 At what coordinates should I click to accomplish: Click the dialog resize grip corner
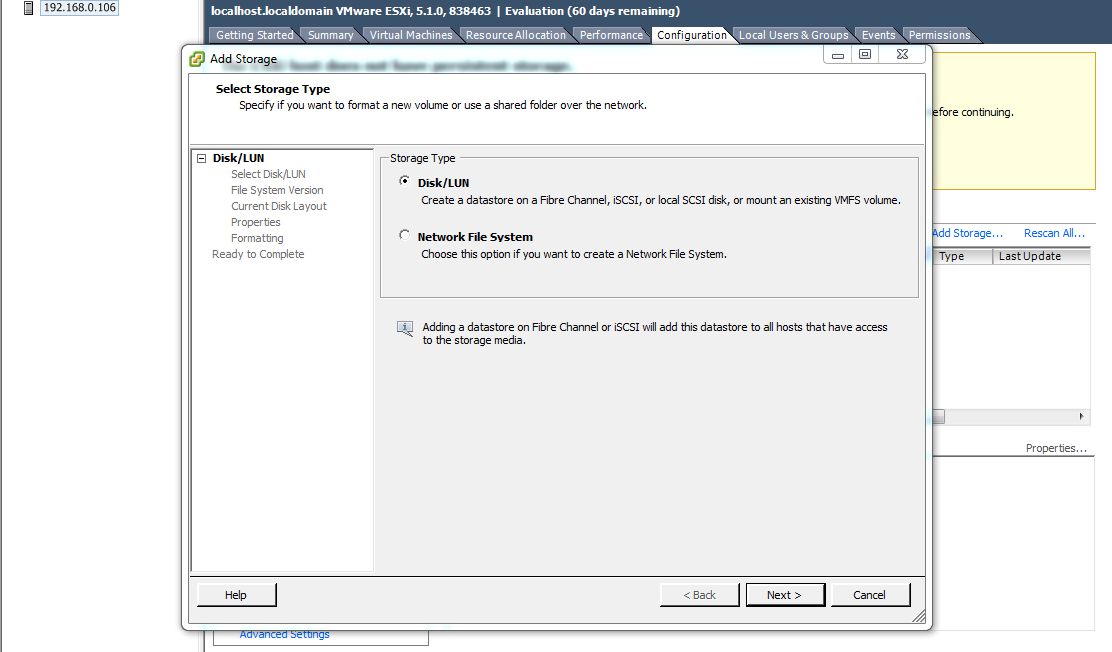click(x=919, y=617)
